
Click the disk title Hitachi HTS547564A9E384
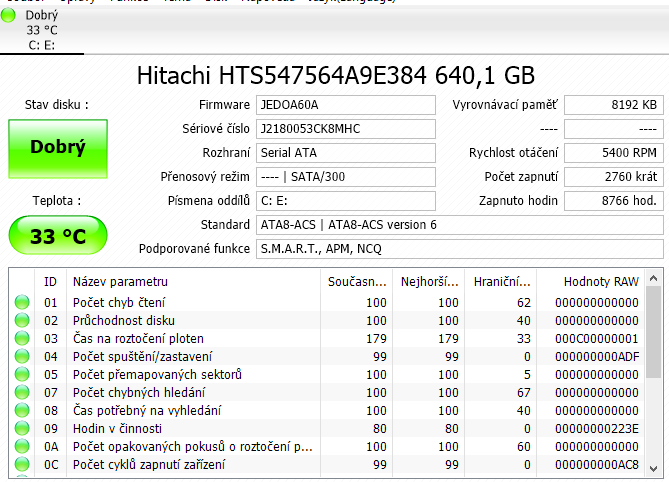[x=282, y=75]
